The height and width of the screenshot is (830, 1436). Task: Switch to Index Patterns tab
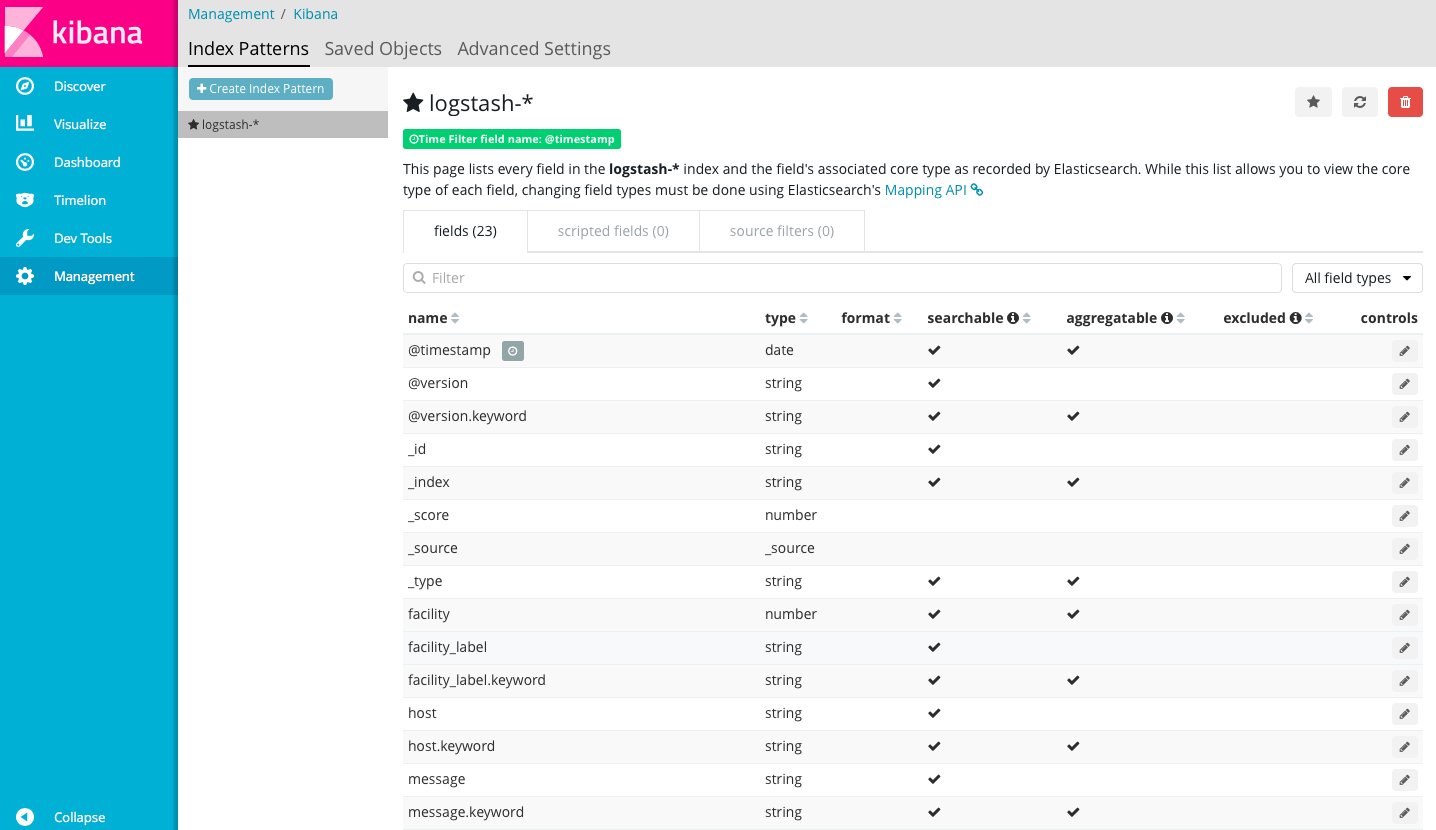(248, 48)
